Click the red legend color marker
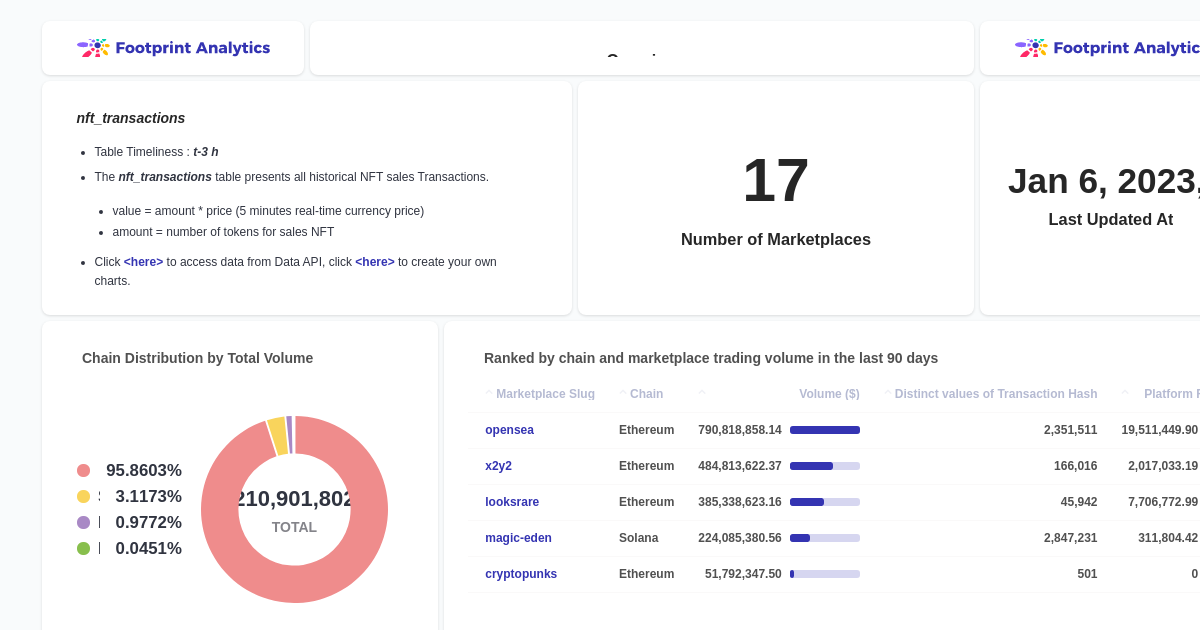1200x630 pixels. click(x=84, y=470)
